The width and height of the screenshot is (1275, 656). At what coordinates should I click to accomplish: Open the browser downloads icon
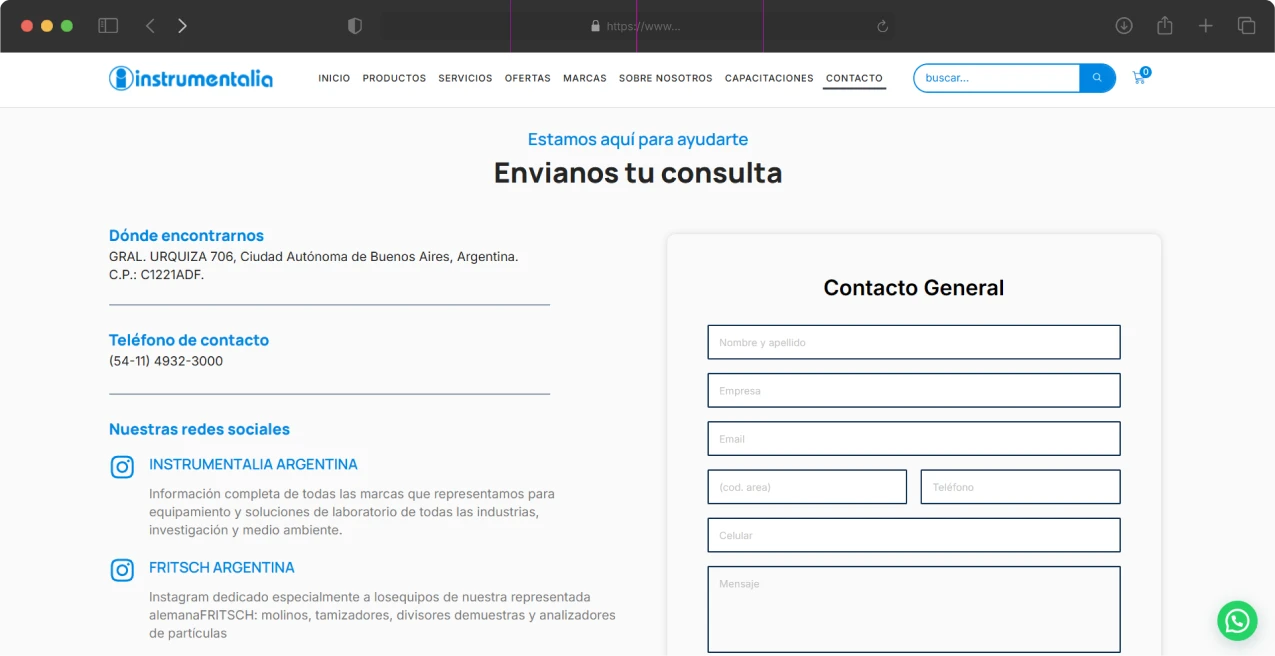1124,26
